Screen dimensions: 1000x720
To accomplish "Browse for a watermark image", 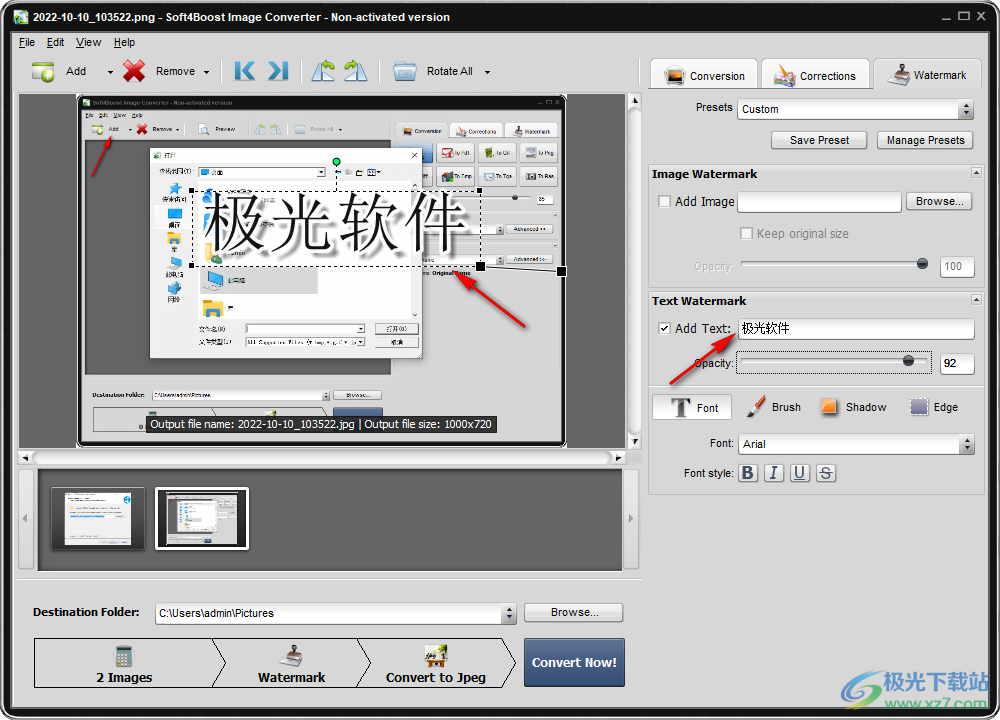I will (x=939, y=202).
